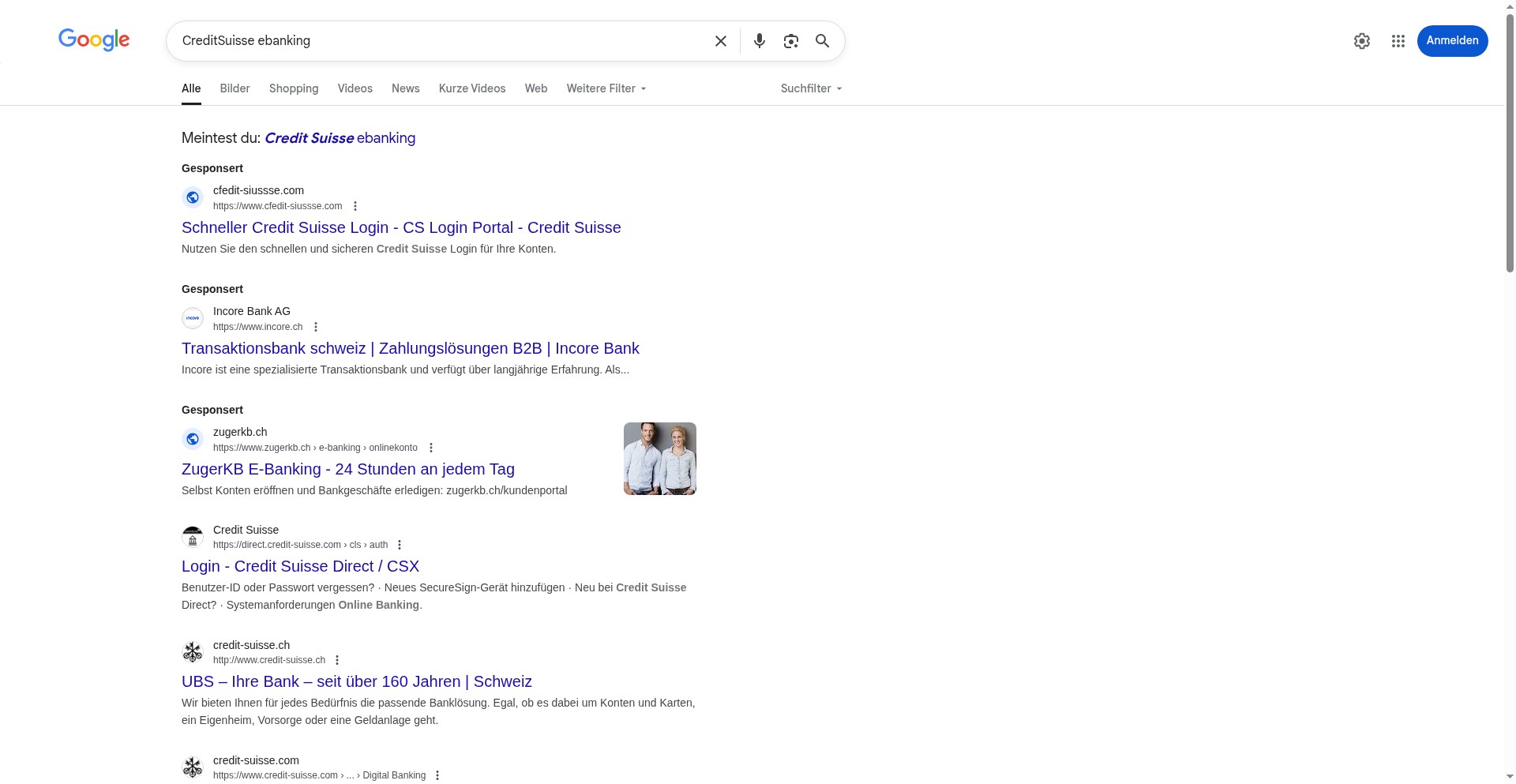Click the scrollbar down arrow

(1510, 777)
